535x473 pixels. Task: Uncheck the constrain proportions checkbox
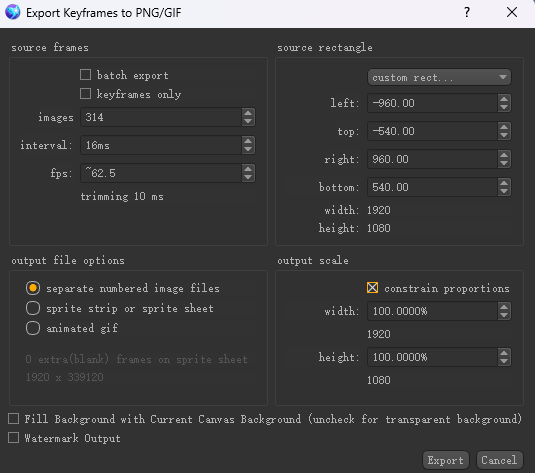(372, 288)
